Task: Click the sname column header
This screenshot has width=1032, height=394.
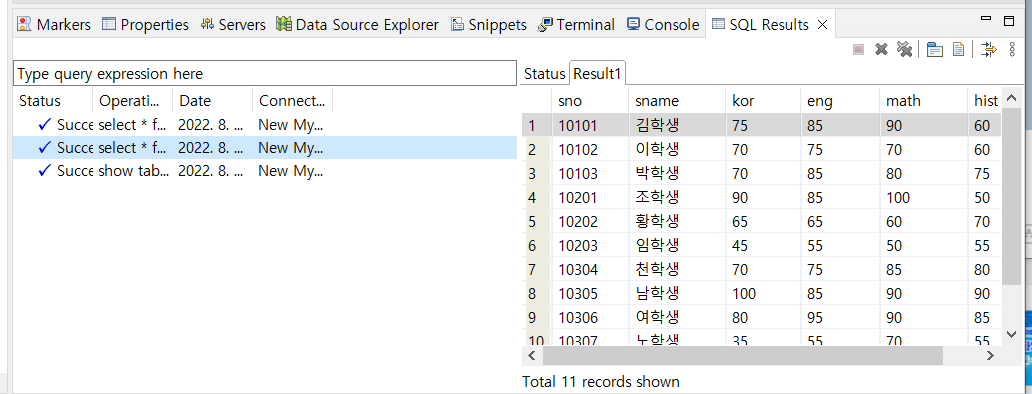Action: [677, 101]
